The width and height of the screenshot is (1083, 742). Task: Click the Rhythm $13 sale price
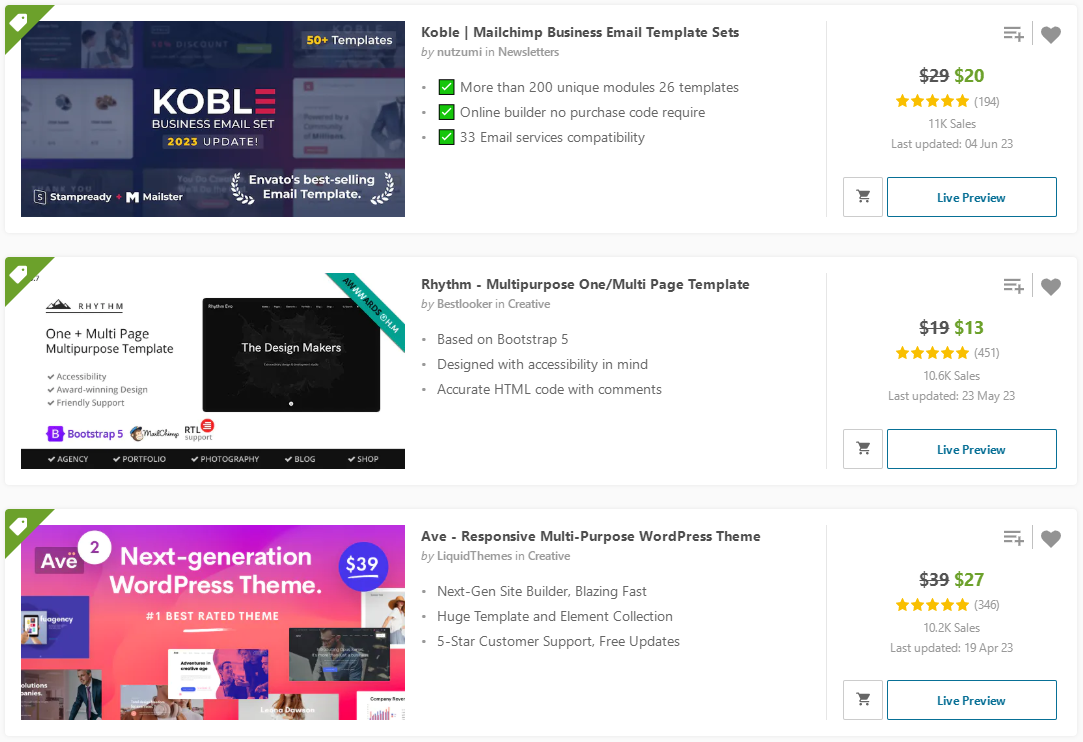[x=969, y=327]
